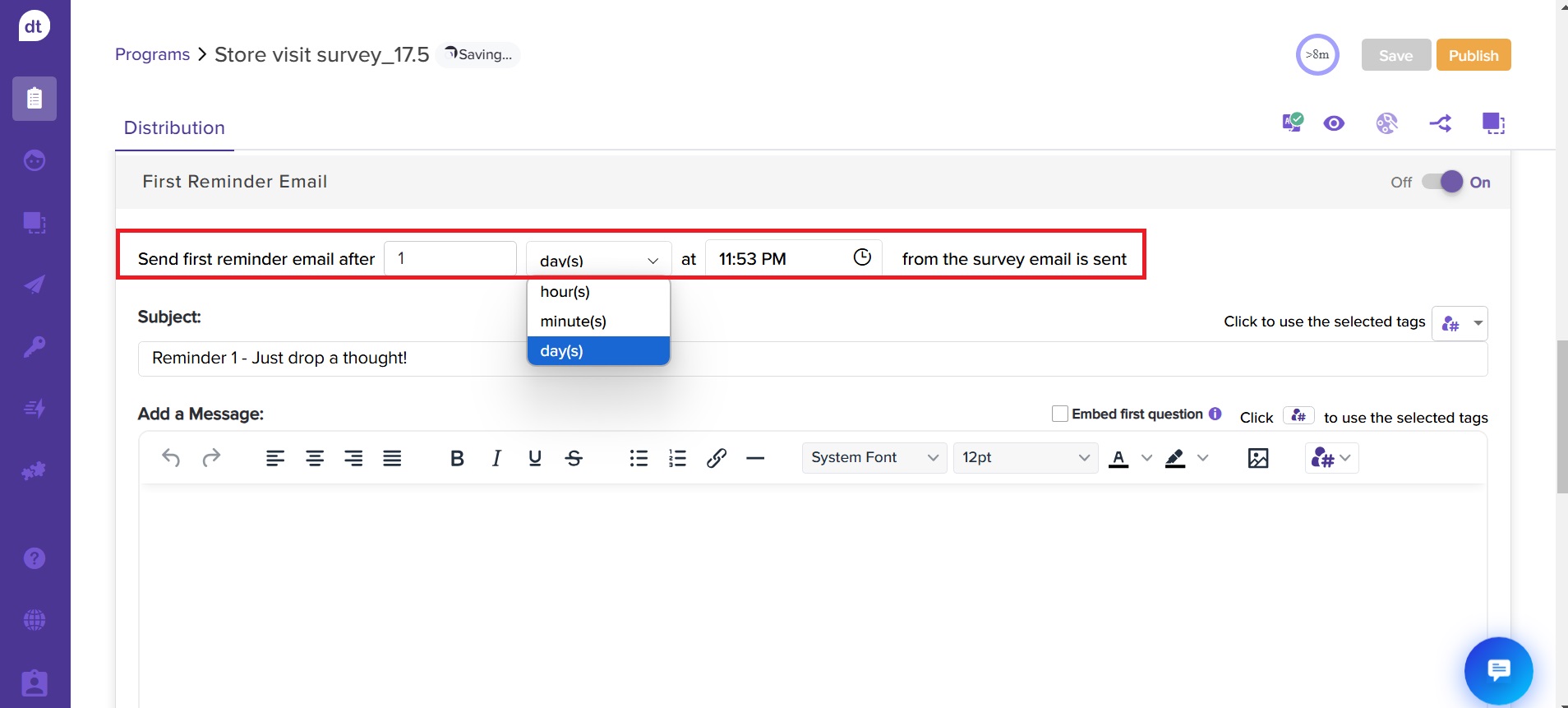The image size is (1568, 708).
Task: Open the text color picker arrow
Action: 1146,458
